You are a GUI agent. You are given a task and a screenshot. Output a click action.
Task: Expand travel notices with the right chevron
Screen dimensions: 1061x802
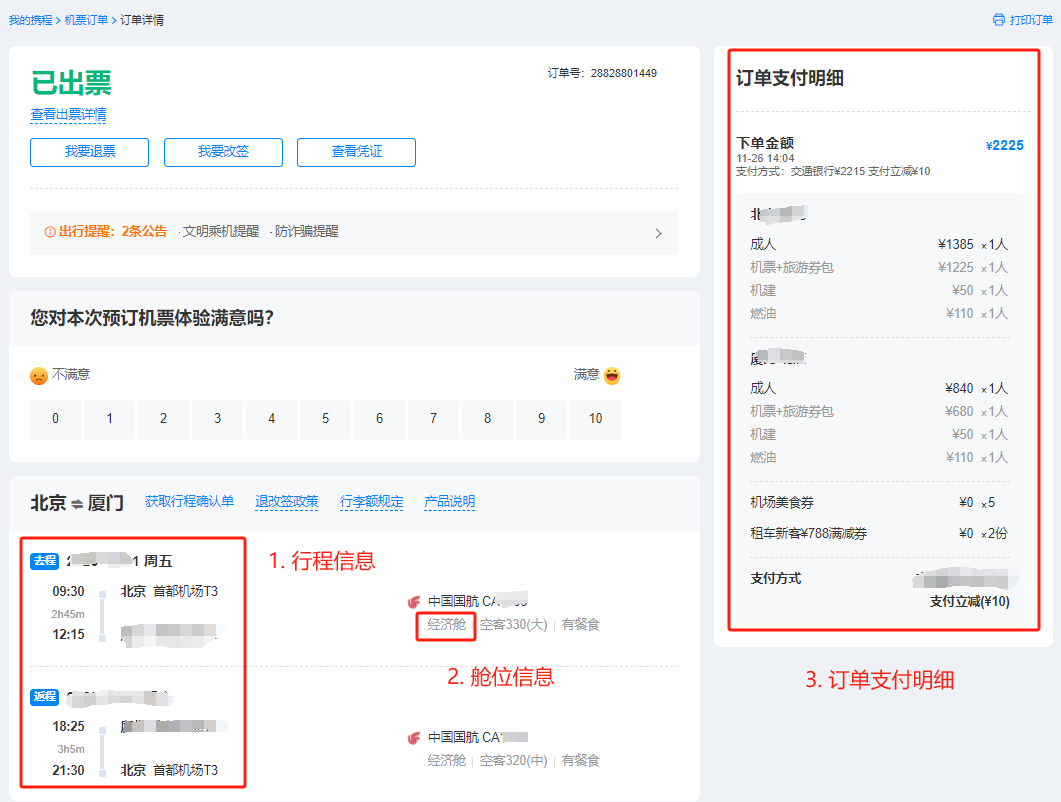pos(658,233)
